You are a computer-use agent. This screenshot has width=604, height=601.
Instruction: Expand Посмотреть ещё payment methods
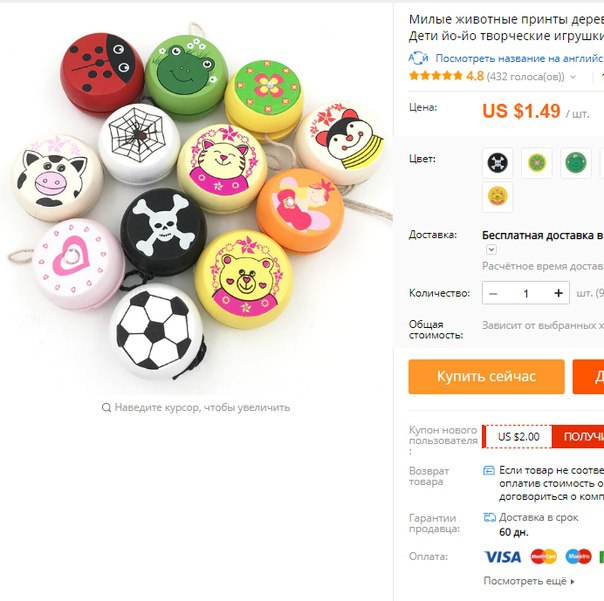[529, 581]
